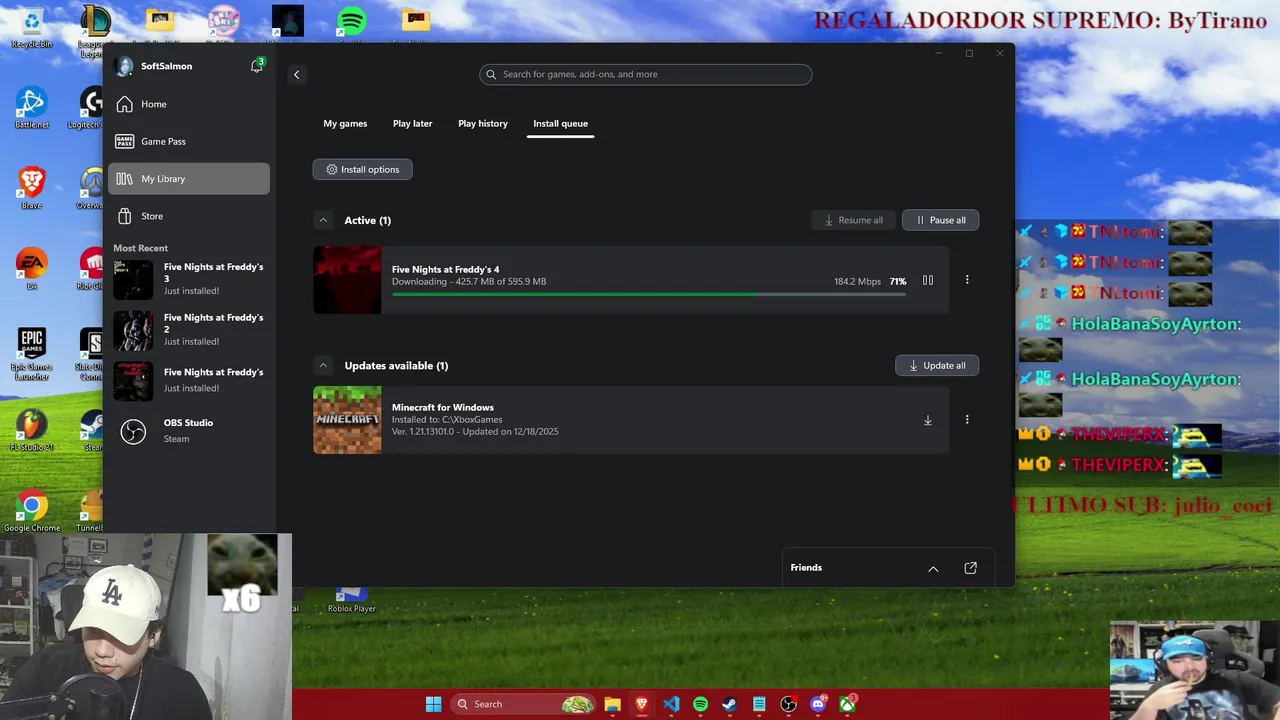1280x720 pixels.
Task: Click Resume all button
Action: [x=853, y=220]
